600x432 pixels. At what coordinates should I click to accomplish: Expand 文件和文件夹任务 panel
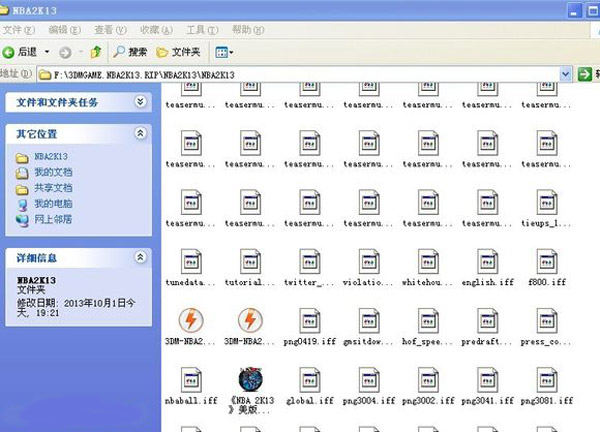tap(140, 101)
